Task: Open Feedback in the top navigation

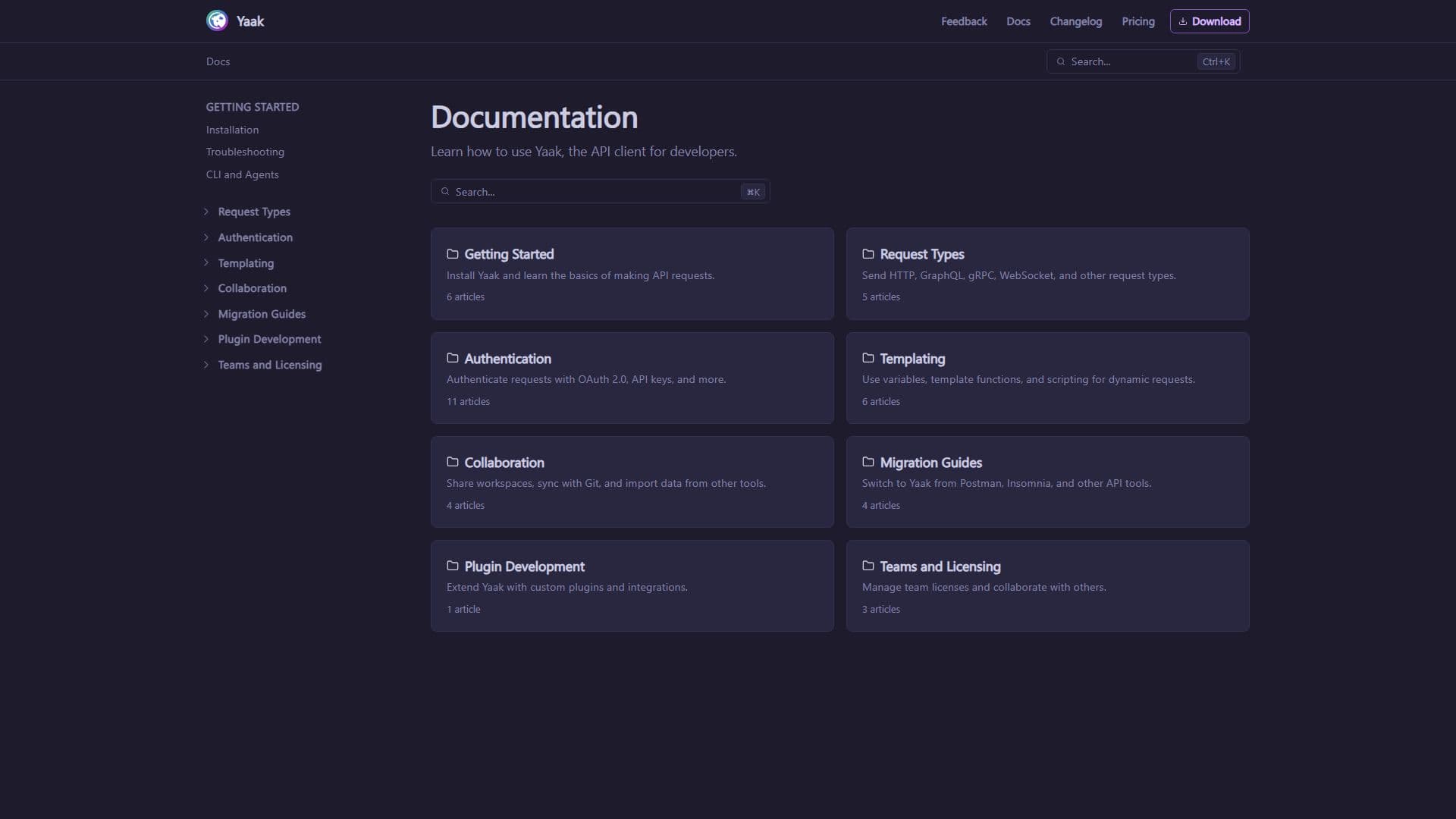Action: [x=964, y=21]
